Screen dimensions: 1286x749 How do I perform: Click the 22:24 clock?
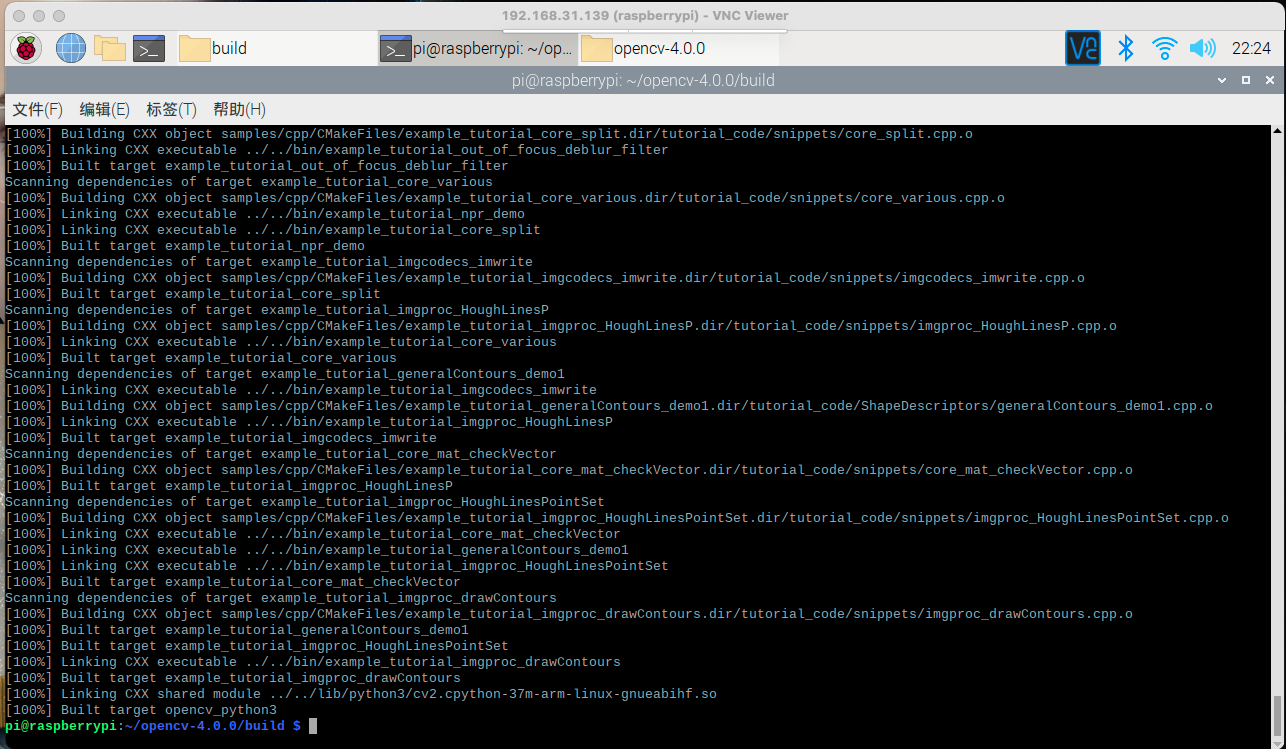[1251, 48]
